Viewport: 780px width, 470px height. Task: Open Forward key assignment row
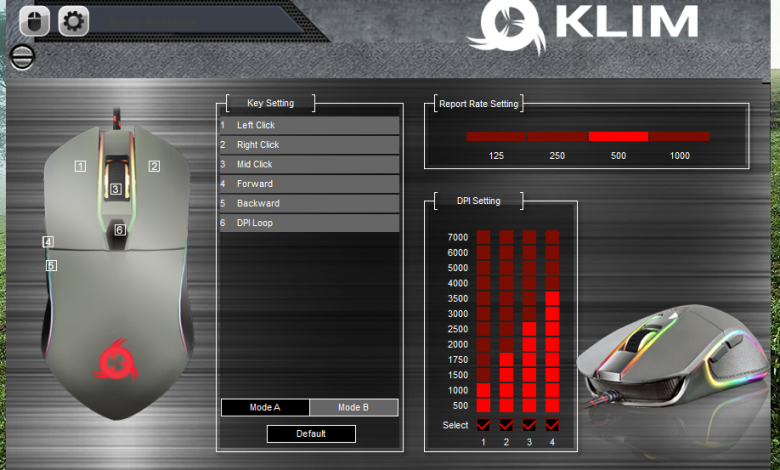pos(309,184)
